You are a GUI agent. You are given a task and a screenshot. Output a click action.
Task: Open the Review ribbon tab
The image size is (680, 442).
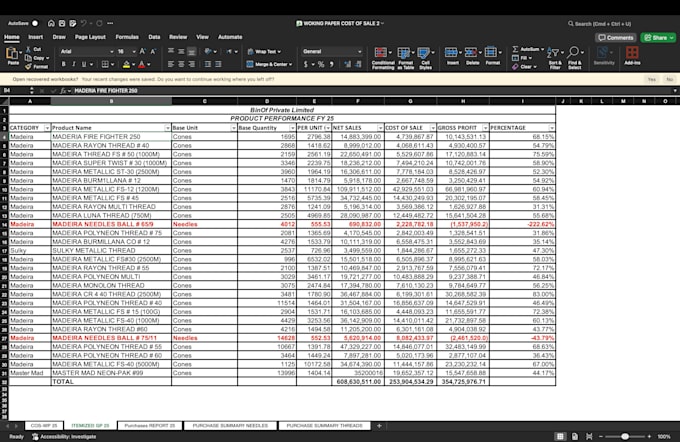pyautogui.click(x=178, y=37)
